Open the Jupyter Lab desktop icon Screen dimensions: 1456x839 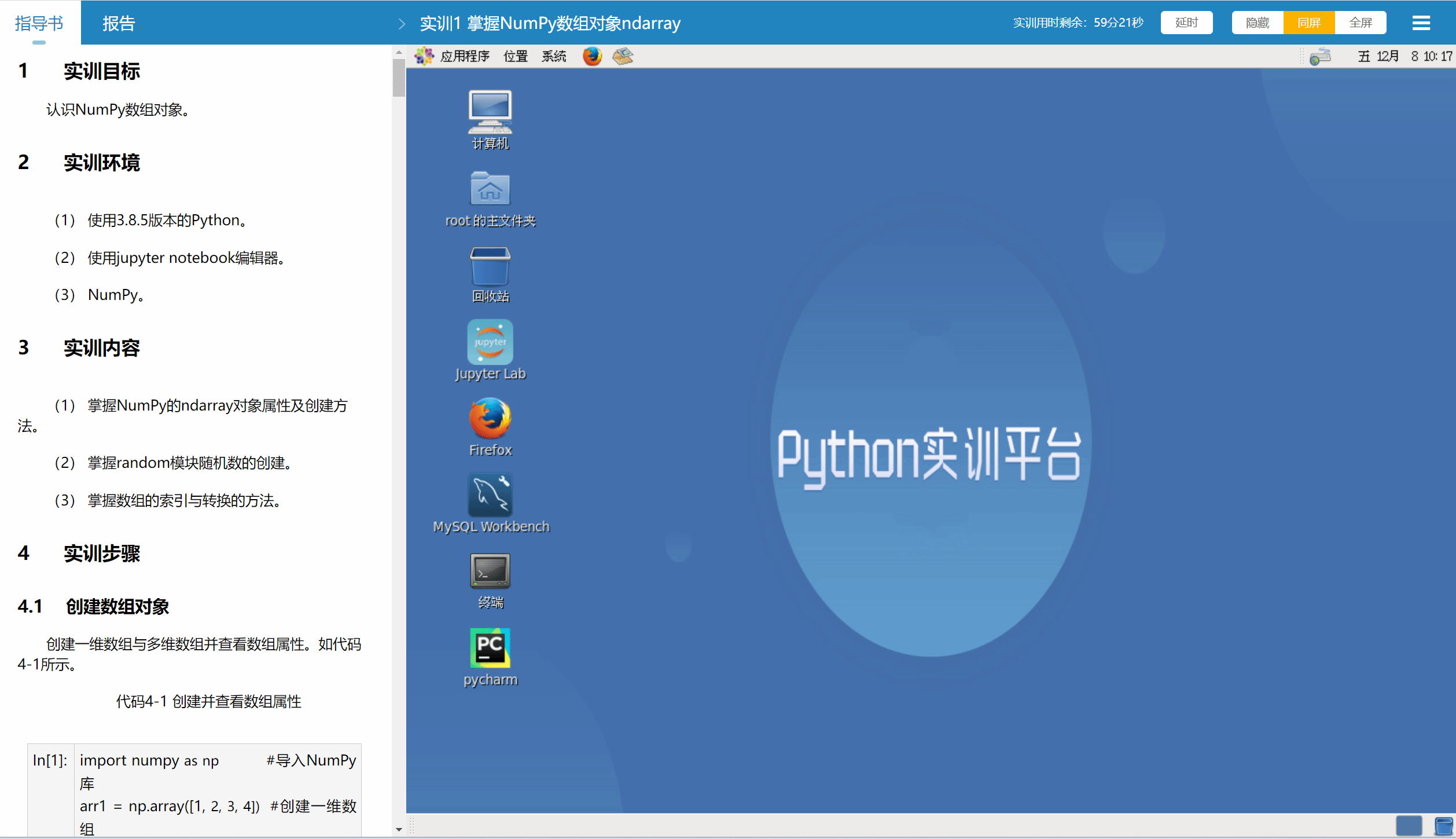(490, 343)
